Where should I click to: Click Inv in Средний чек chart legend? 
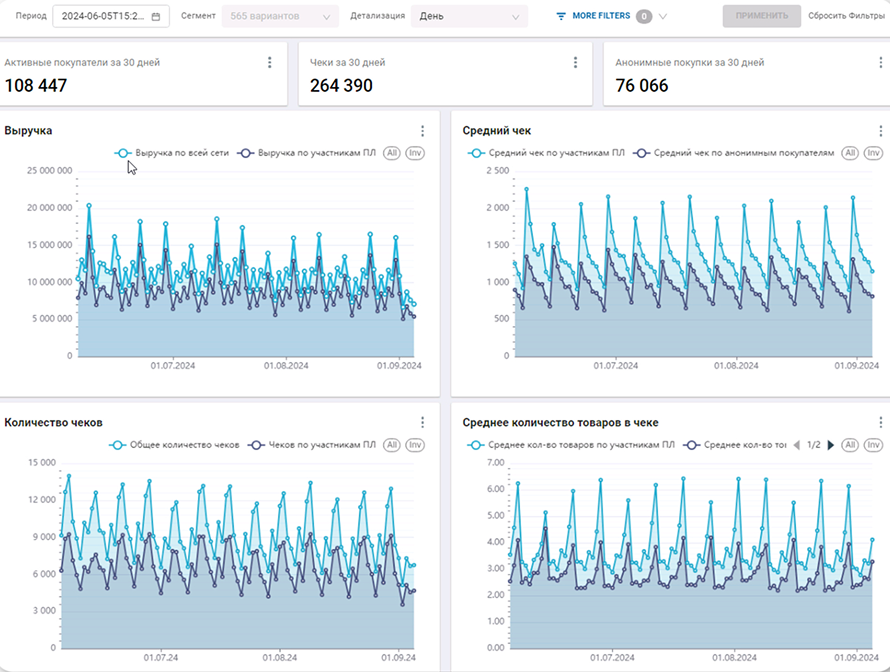point(874,153)
